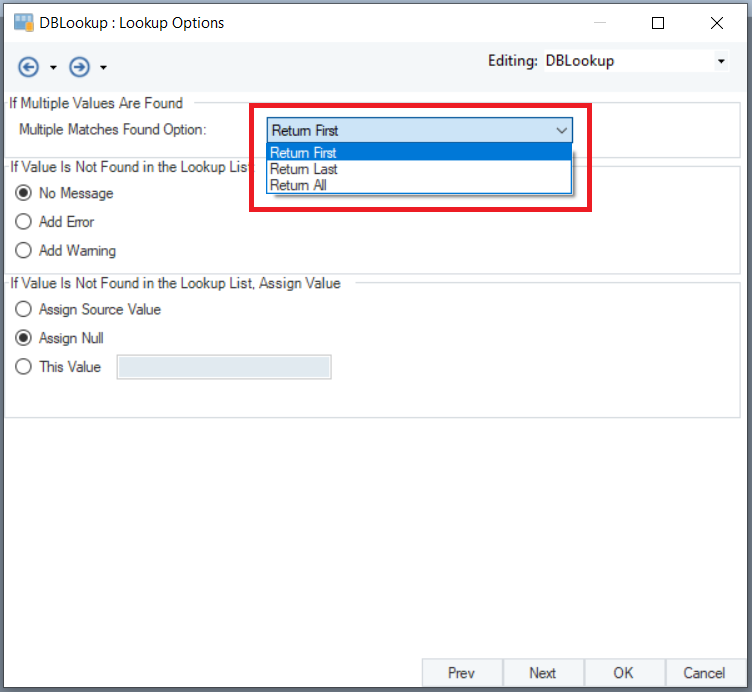Viewport: 752px width, 692px height.
Task: Pick Return Last from the list
Action: pos(304,169)
